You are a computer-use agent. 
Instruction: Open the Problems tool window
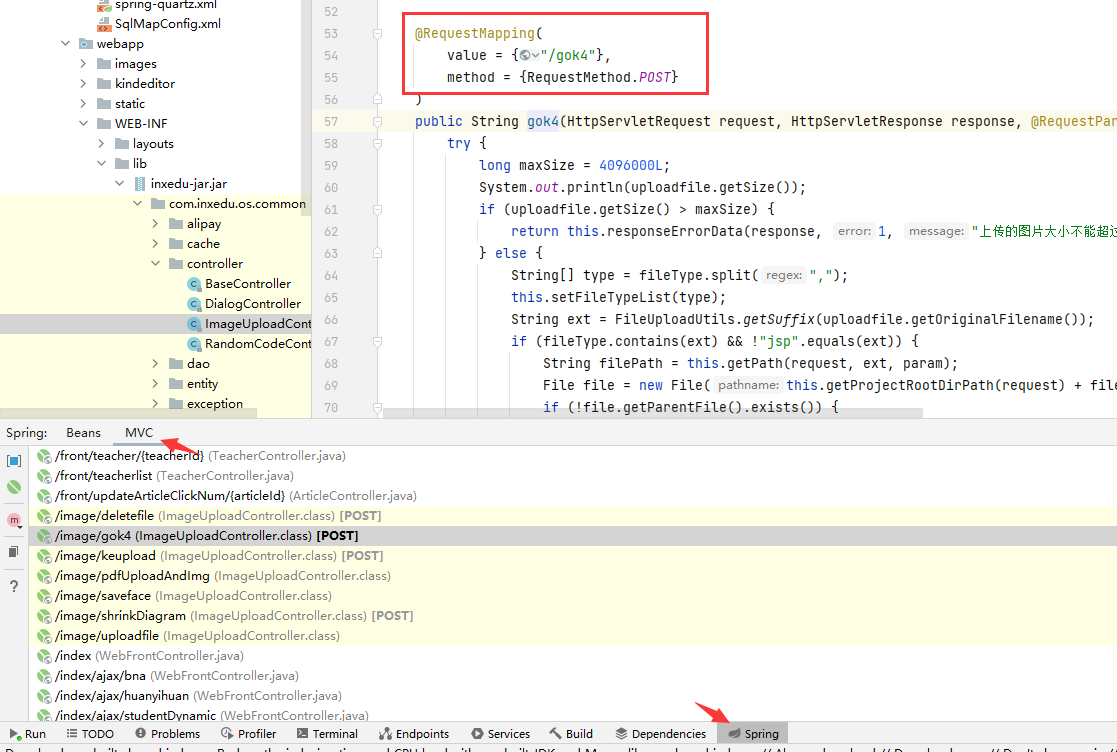tap(167, 733)
